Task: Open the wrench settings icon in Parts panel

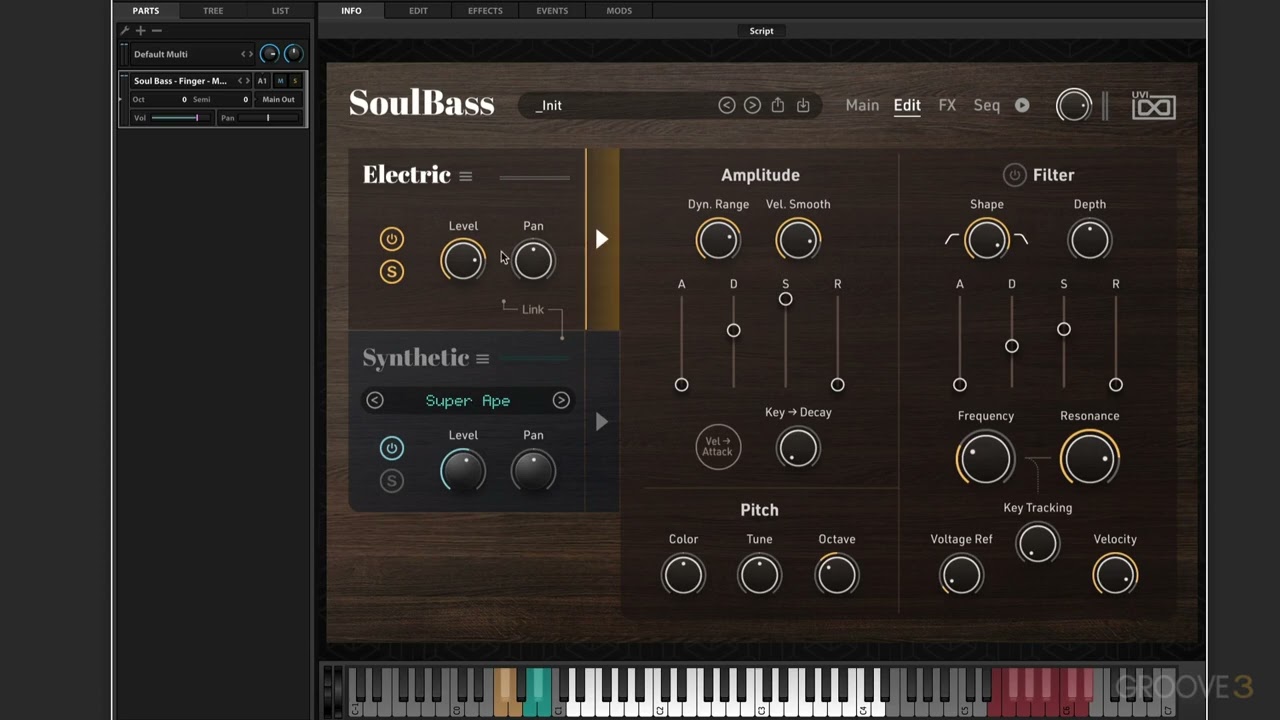Action: click(125, 31)
